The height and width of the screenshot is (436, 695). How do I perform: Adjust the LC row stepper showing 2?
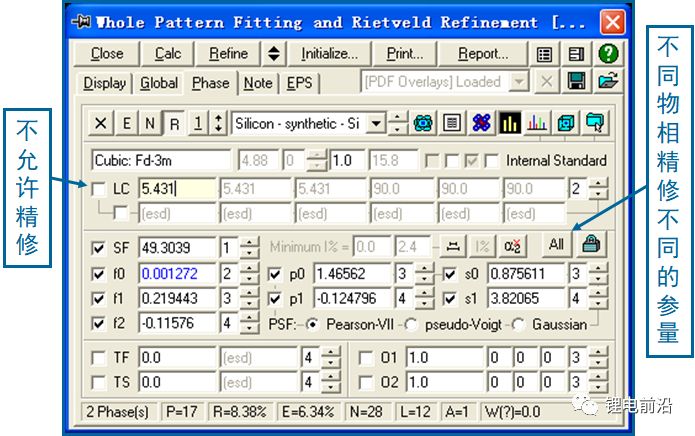(598, 189)
